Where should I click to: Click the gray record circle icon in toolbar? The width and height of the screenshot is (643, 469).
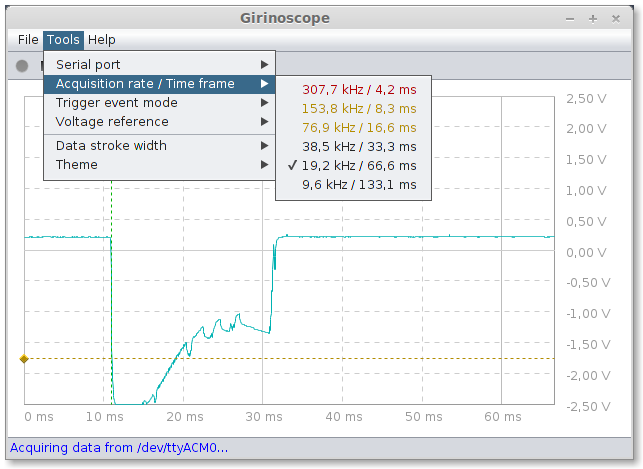pos(22,66)
